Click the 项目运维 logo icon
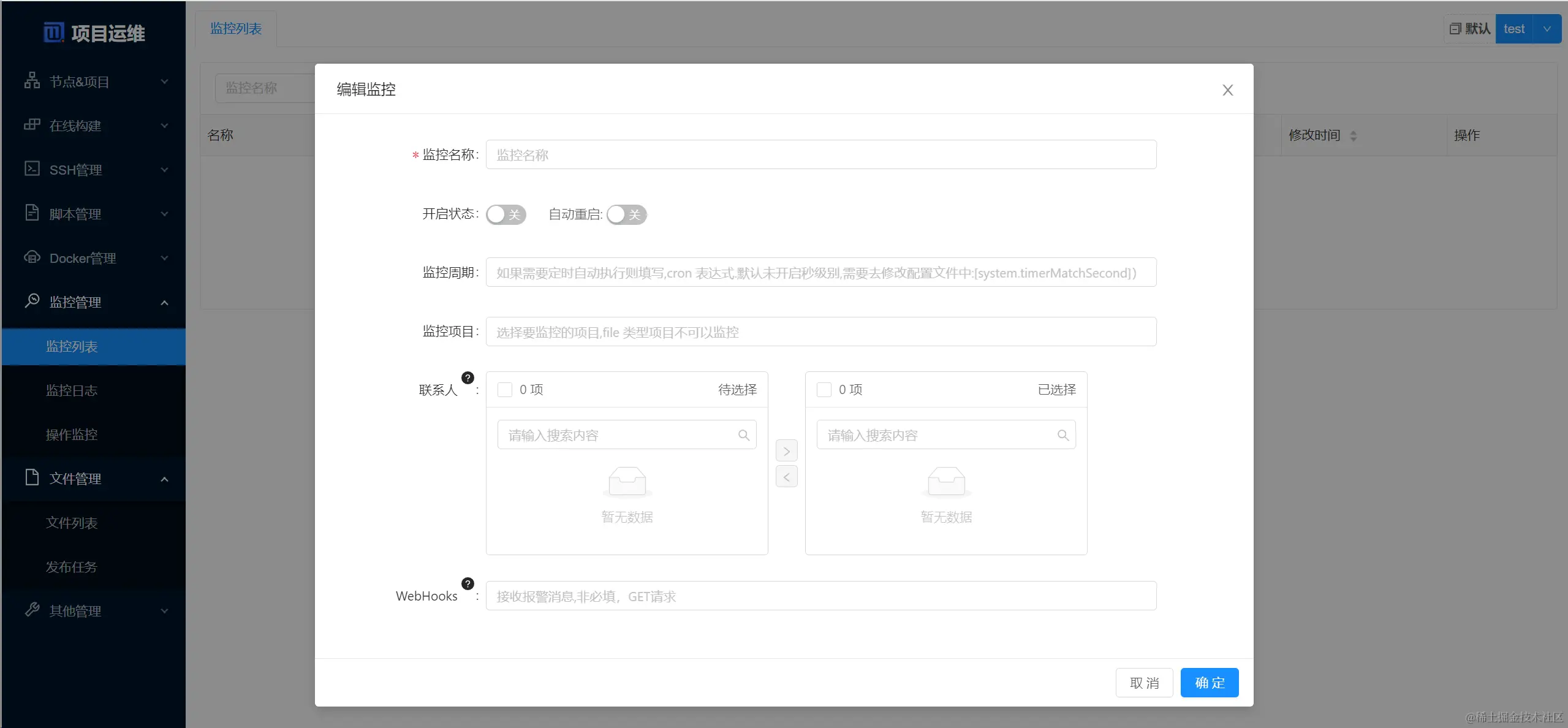The width and height of the screenshot is (1568, 728). pyautogui.click(x=54, y=32)
